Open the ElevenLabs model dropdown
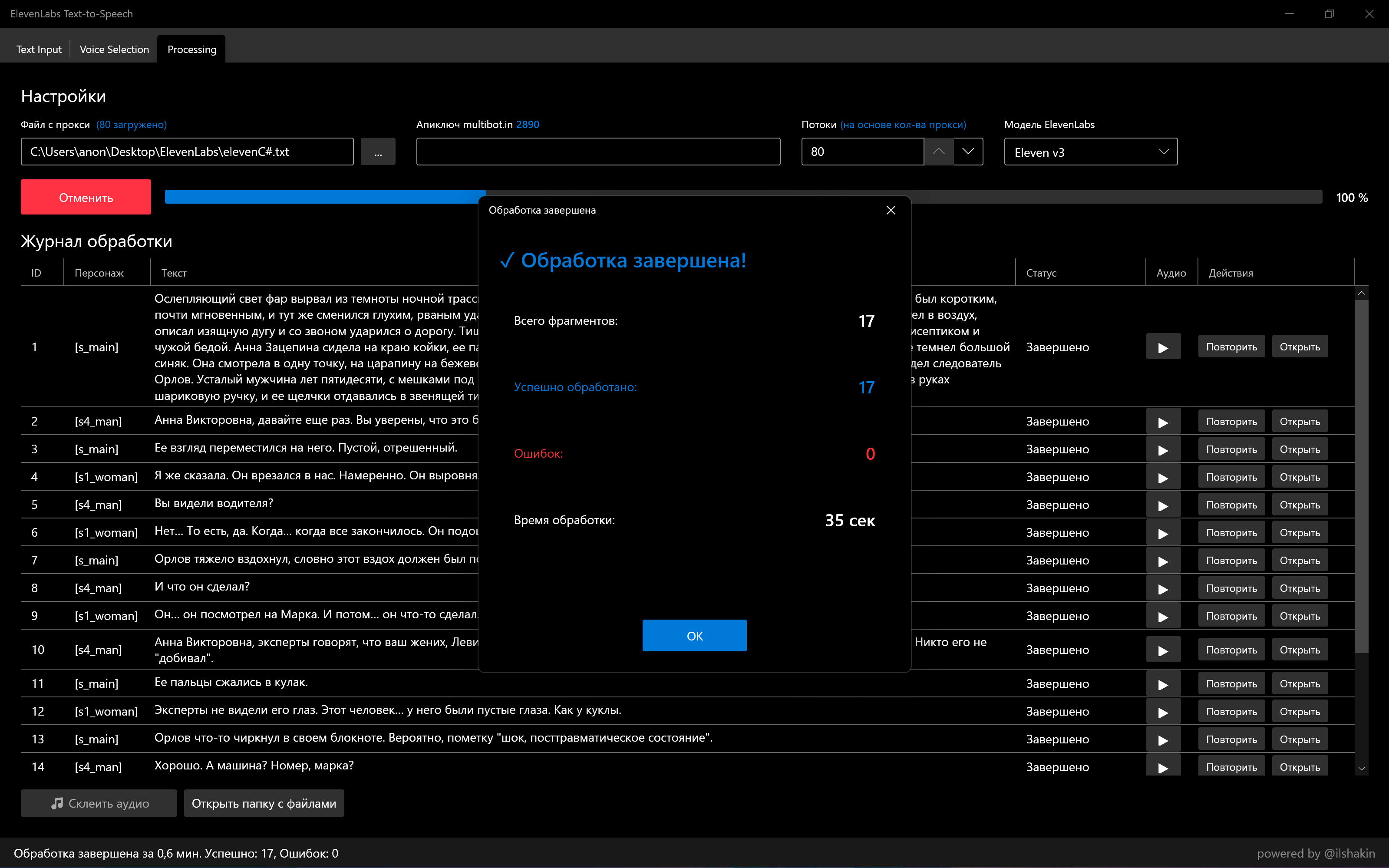 [1090, 152]
